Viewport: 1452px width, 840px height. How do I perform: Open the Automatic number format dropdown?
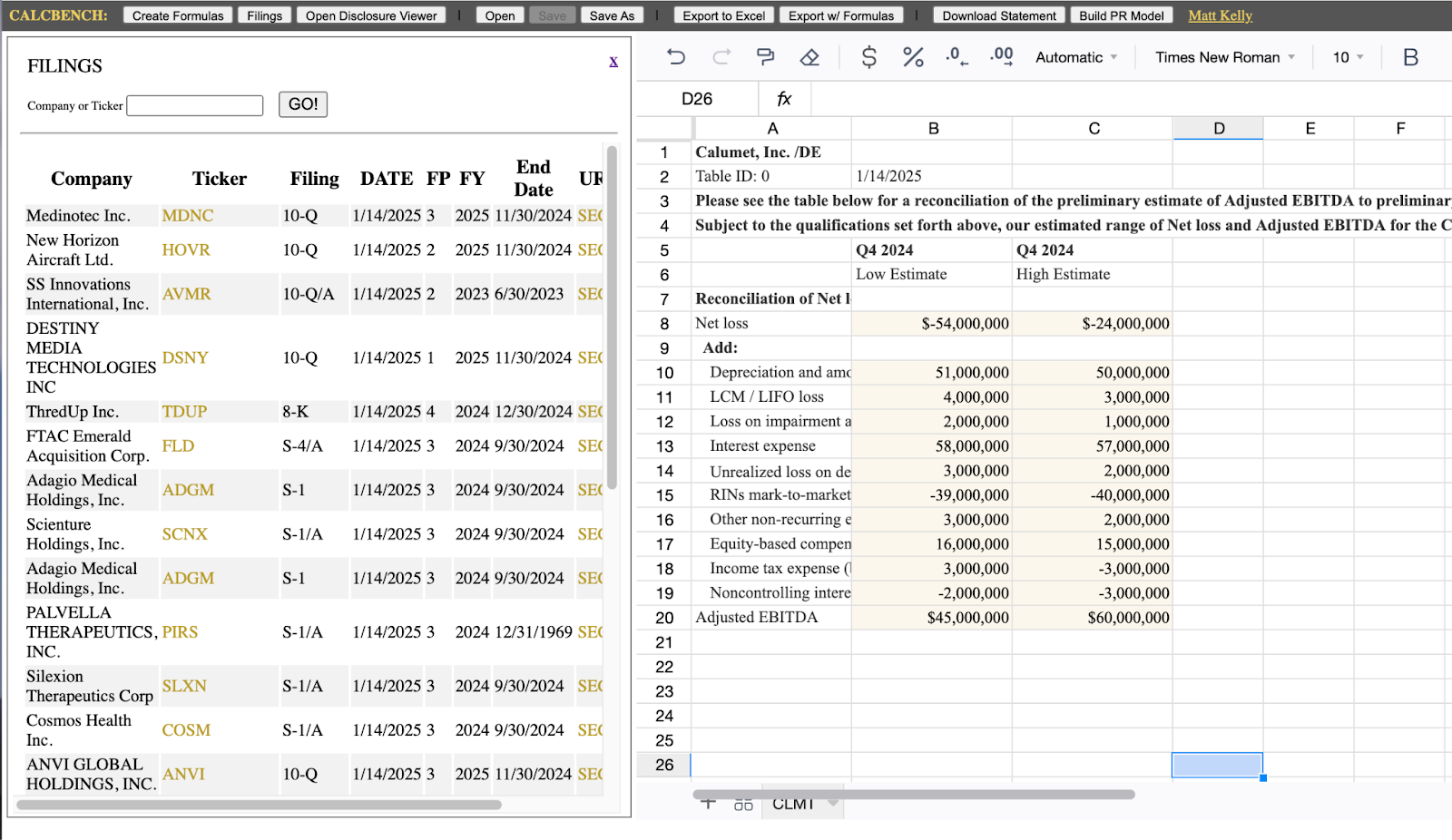pyautogui.click(x=1076, y=57)
